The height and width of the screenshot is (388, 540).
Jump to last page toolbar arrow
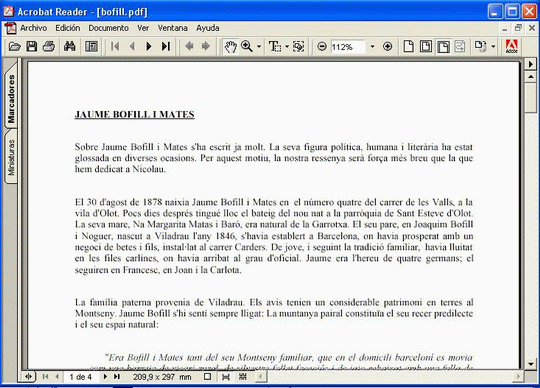coord(166,46)
